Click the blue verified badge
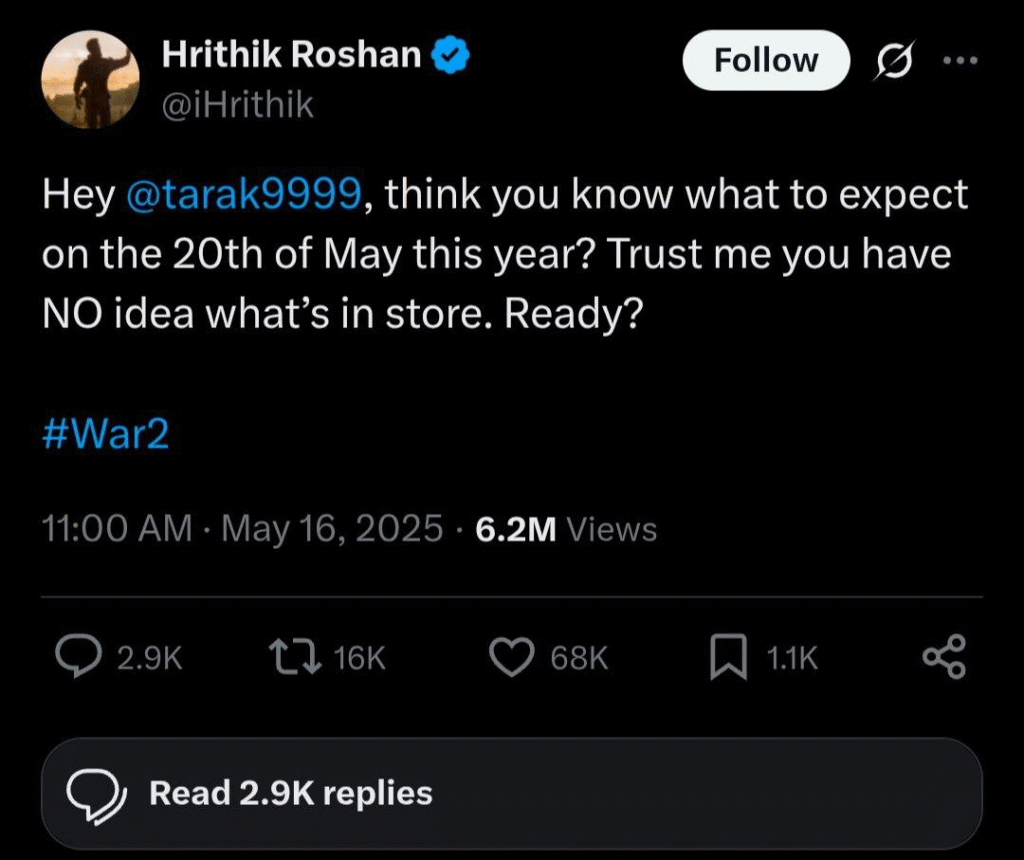Screen dimensions: 1024x860 coord(451,57)
